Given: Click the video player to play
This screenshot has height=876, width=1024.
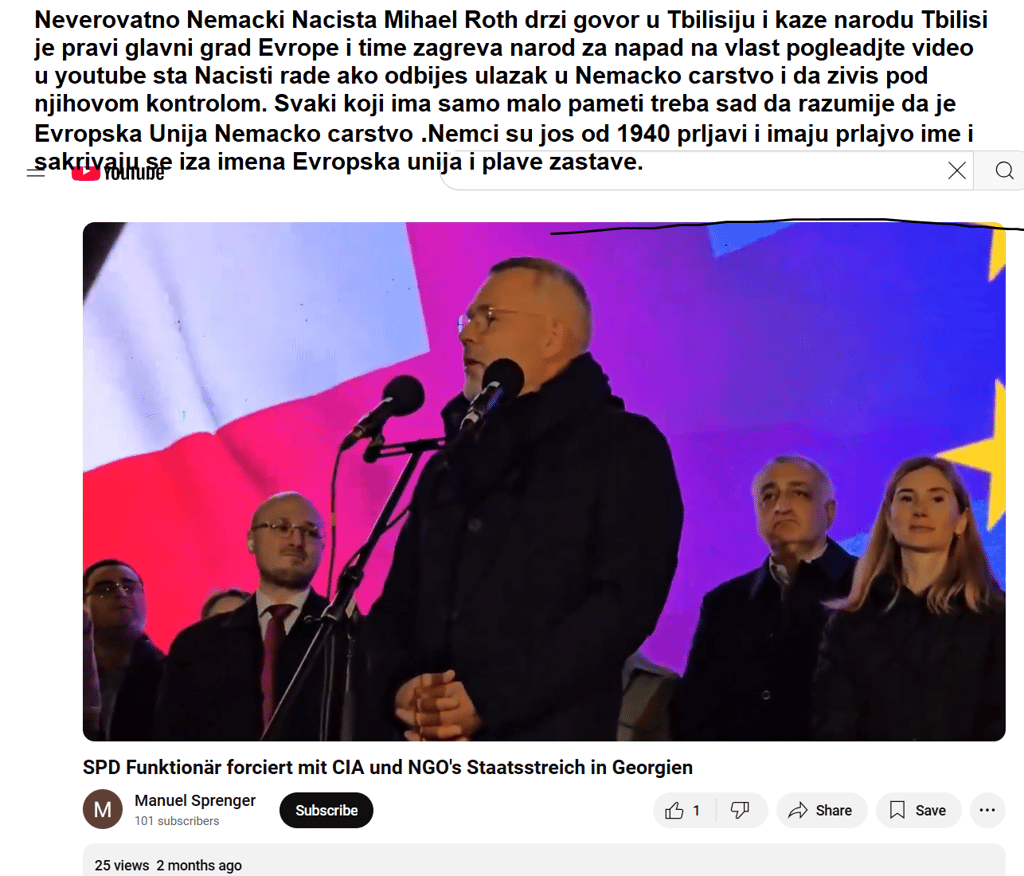Looking at the screenshot, I should click(x=543, y=481).
